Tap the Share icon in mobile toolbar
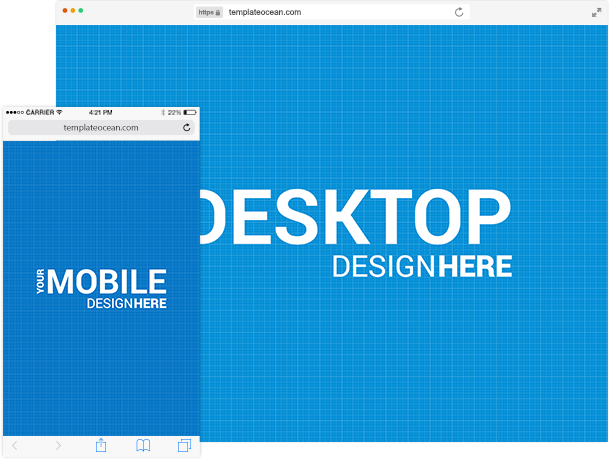 point(101,445)
